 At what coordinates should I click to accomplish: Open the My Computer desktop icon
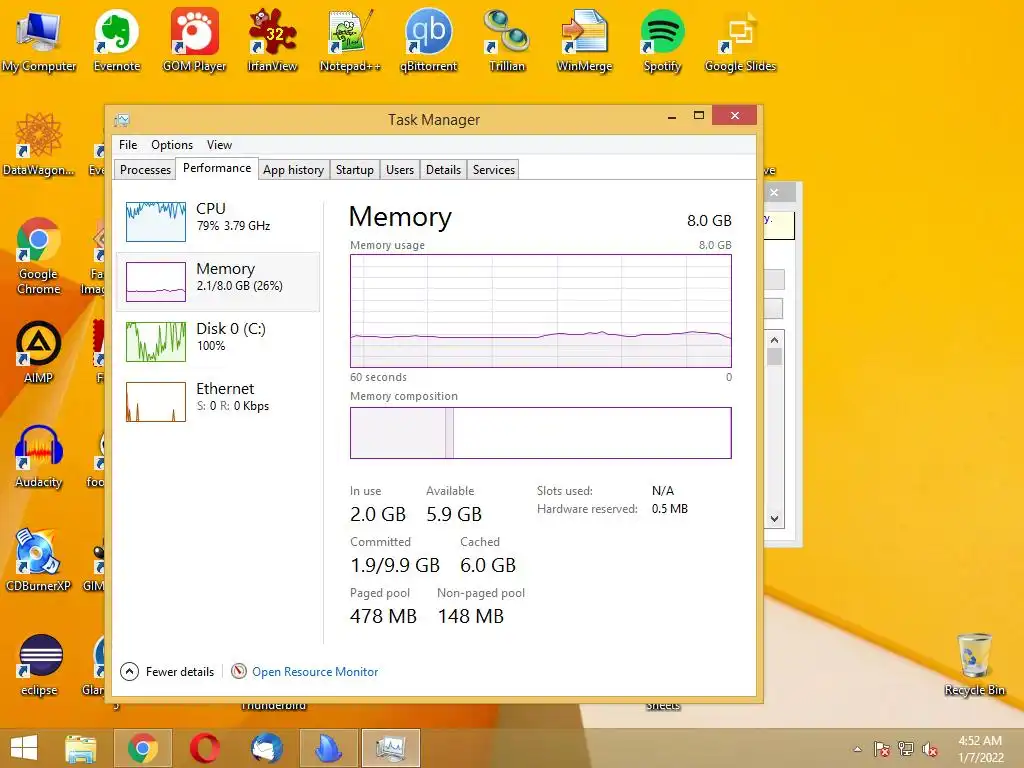click(39, 39)
